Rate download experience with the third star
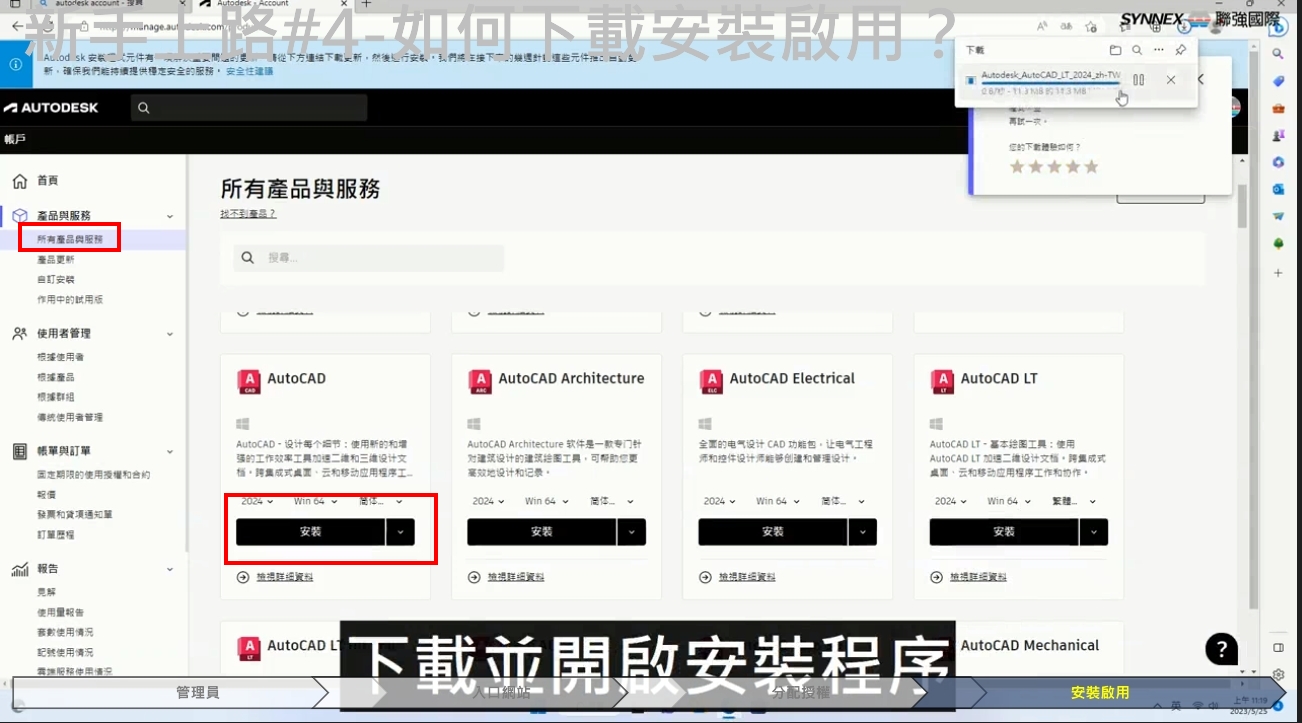This screenshot has width=1302, height=723. pyautogui.click(x=1054, y=167)
